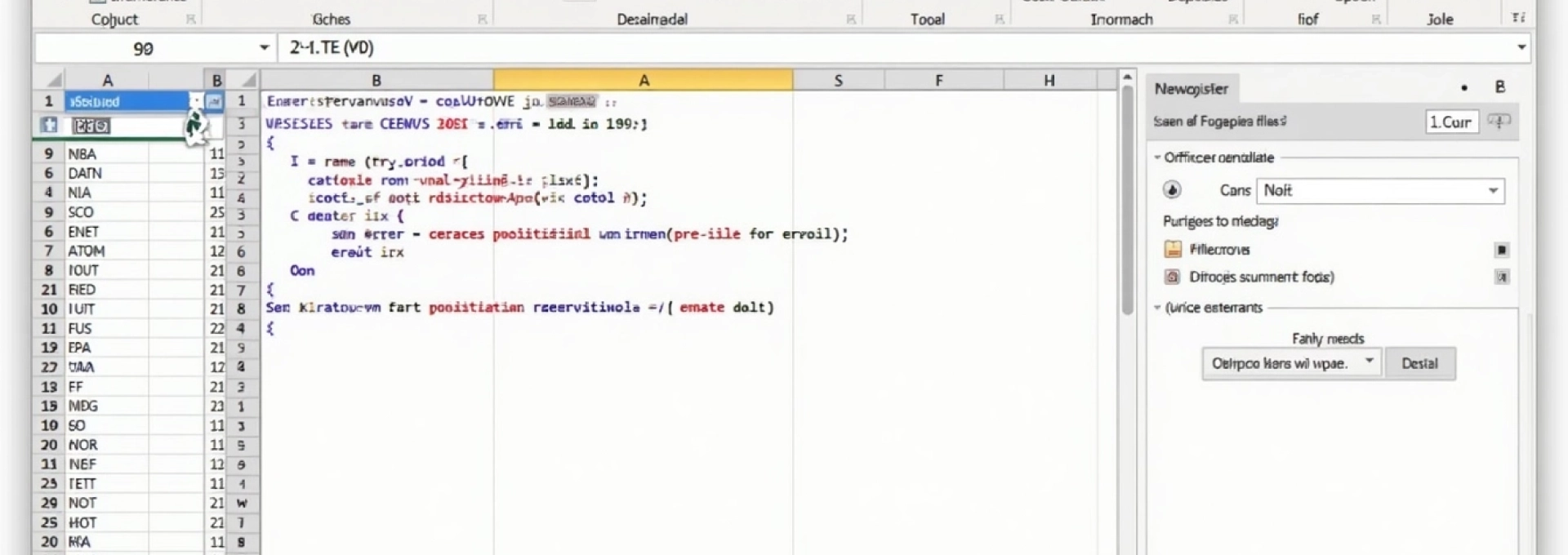The height and width of the screenshot is (555, 1568).
Task: Open the Name Box dropdown arrow
Action: 264,48
